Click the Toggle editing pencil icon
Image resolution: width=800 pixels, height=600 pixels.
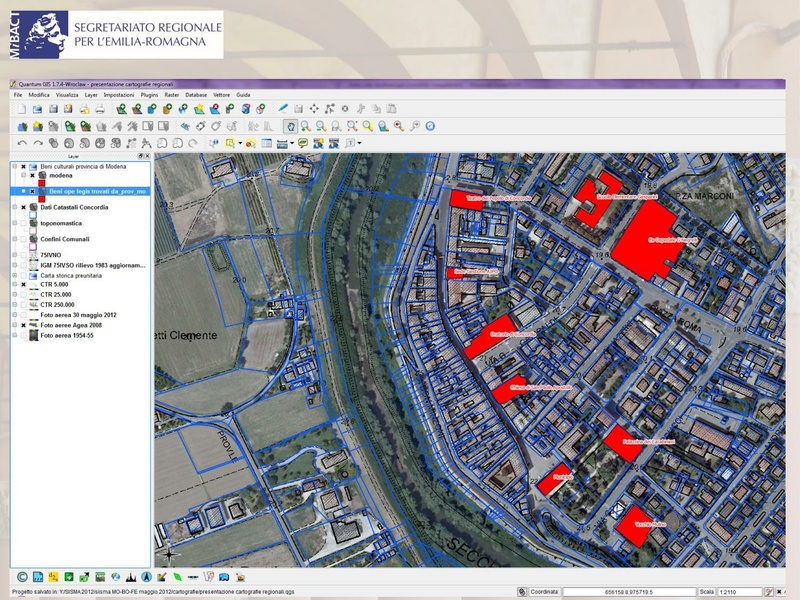pyautogui.click(x=283, y=108)
